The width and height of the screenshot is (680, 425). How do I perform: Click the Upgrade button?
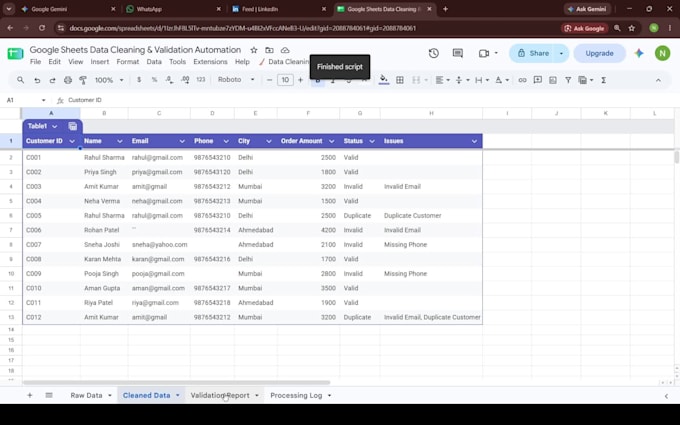pyautogui.click(x=599, y=53)
